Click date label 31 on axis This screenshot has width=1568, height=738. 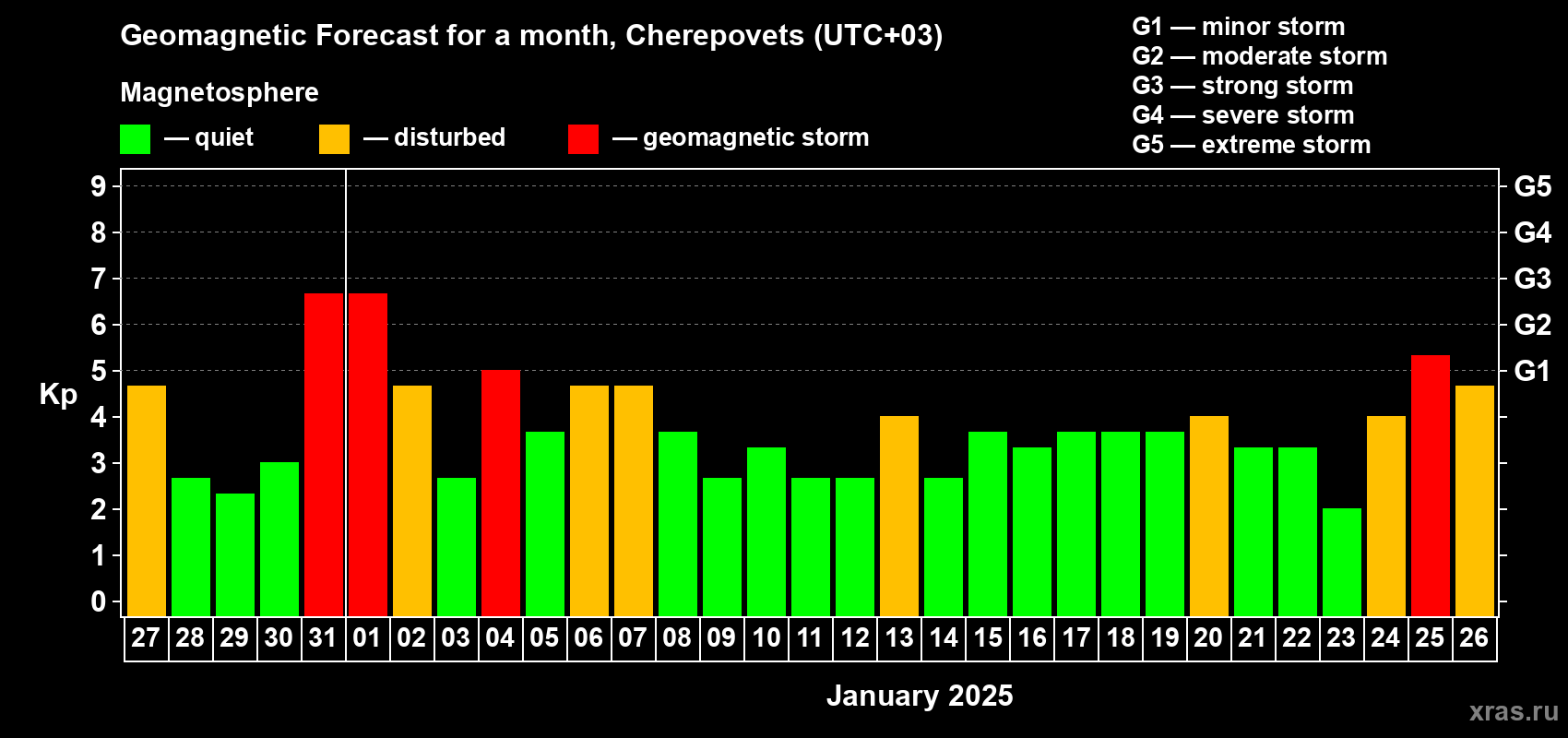click(323, 638)
